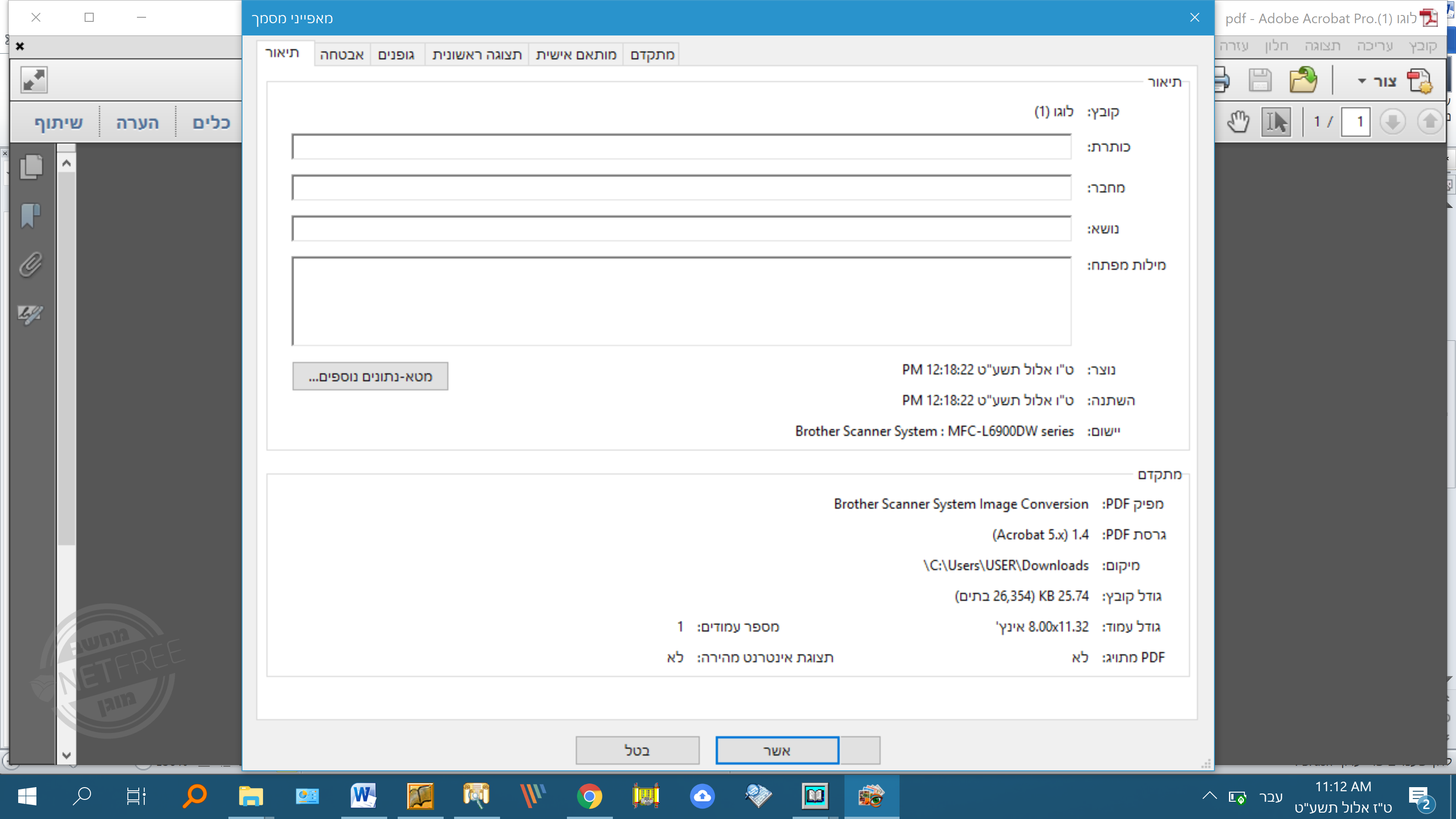Select the hand pan tool

point(1238,121)
